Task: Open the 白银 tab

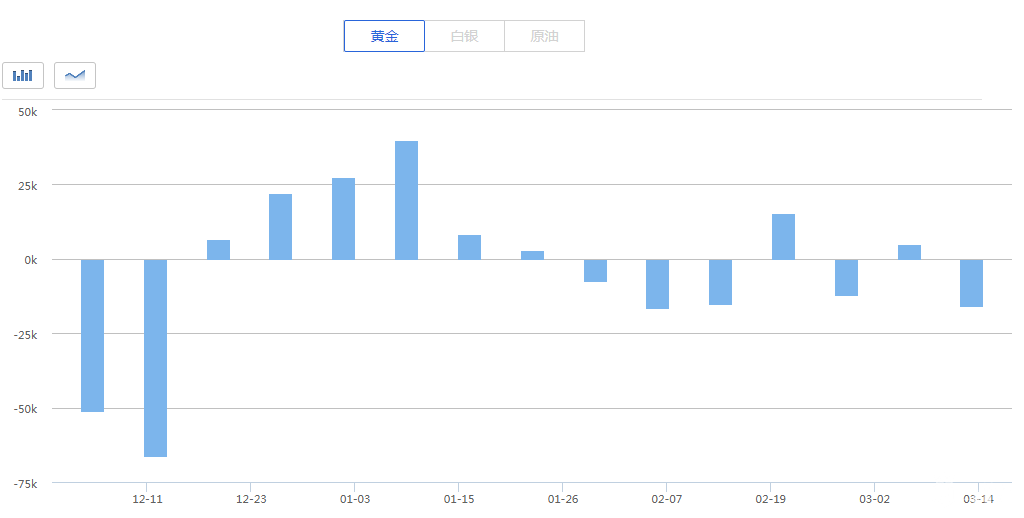Action: 464,36
